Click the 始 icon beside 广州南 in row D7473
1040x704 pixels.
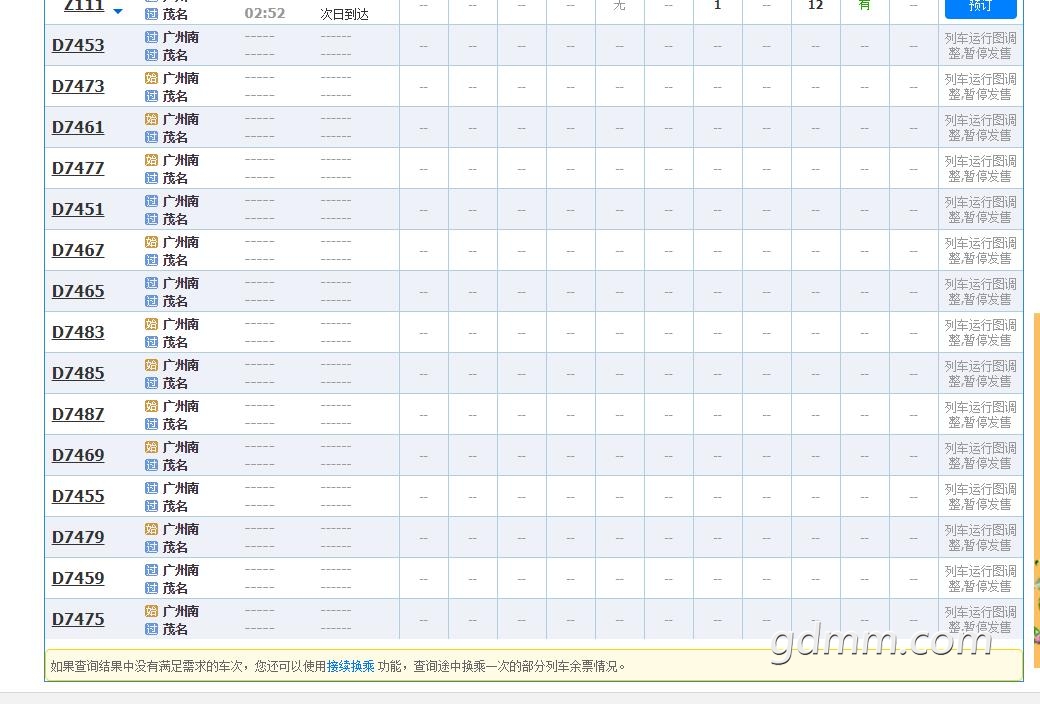tap(151, 78)
